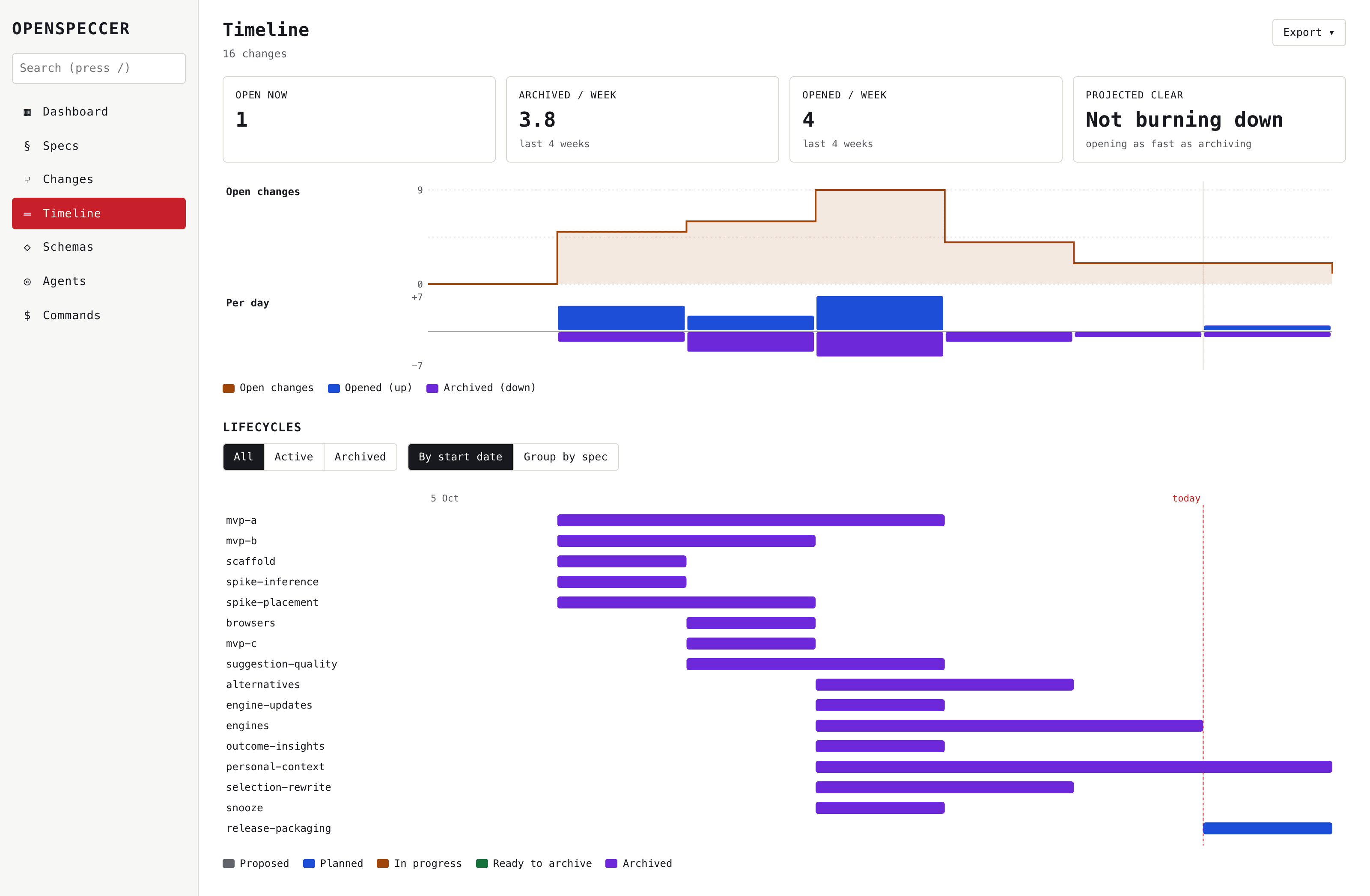Screen dimensions: 1370x896
Task: Click the Schemas diamond icon
Action: pos(27,247)
